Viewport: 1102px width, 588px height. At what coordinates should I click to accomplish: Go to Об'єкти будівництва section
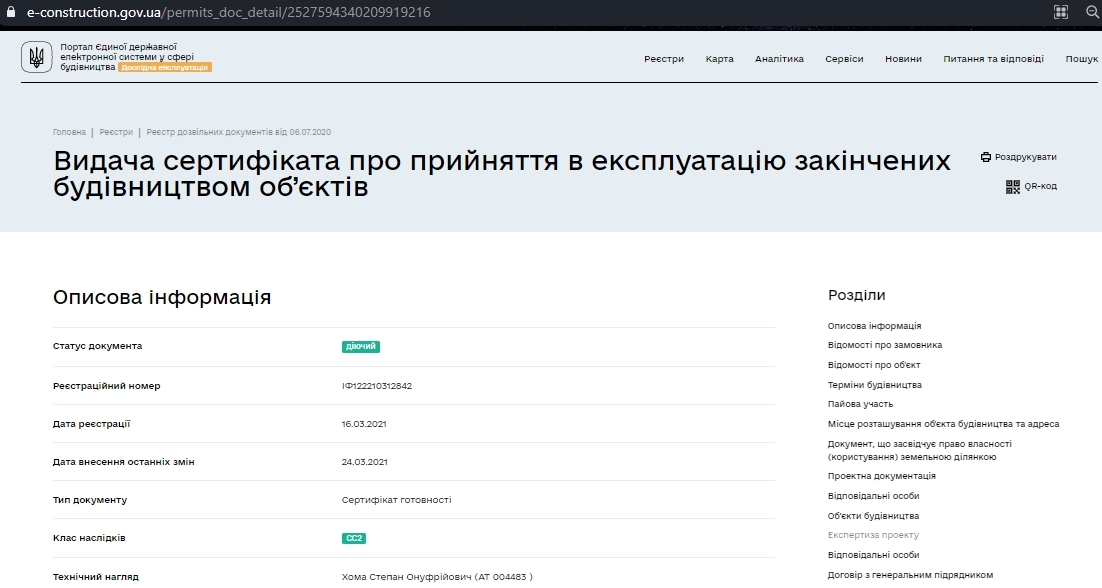(x=873, y=516)
